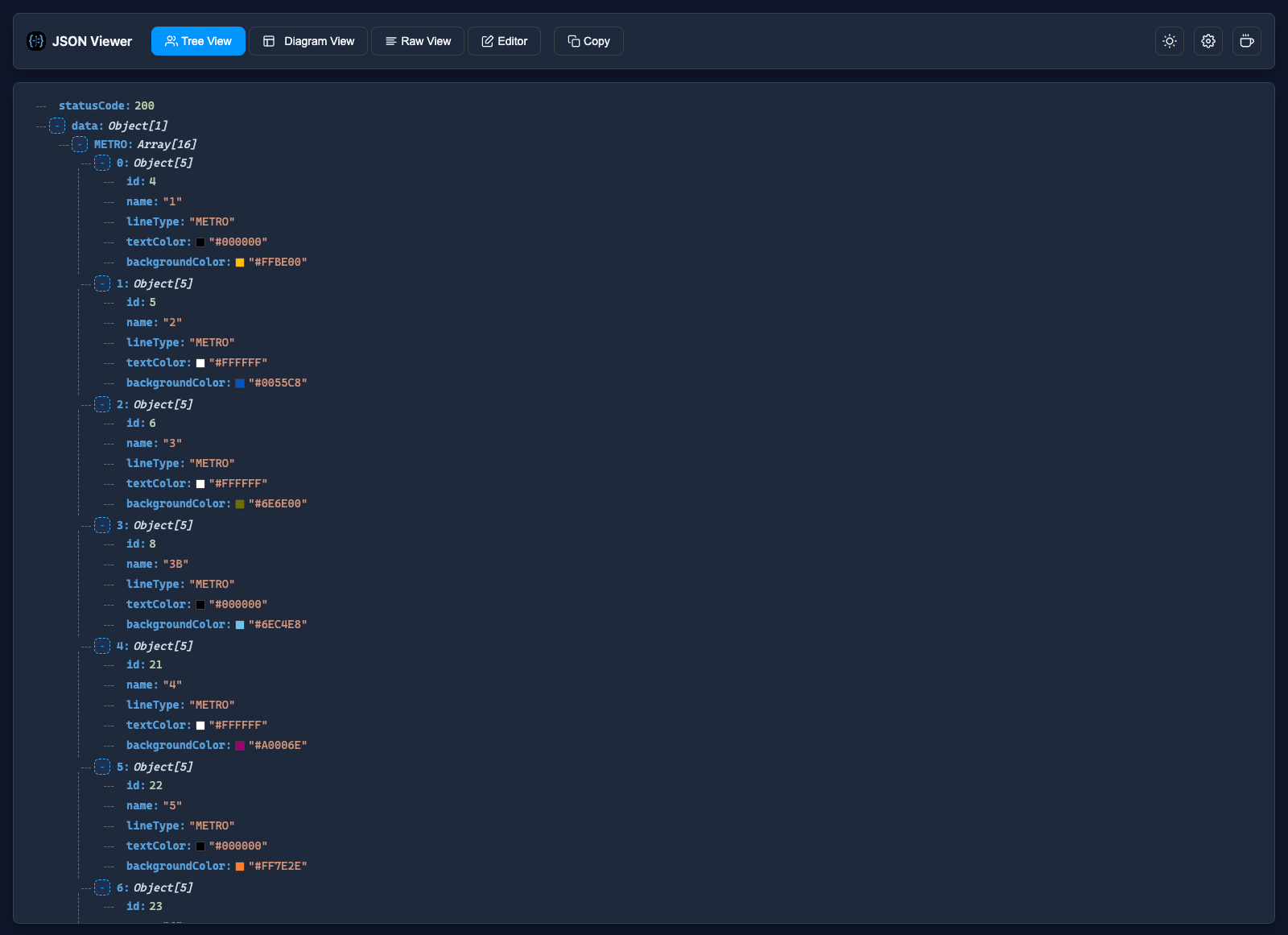Image resolution: width=1288 pixels, height=935 pixels.
Task: Select the id: 21 row
Action: [x=144, y=664]
